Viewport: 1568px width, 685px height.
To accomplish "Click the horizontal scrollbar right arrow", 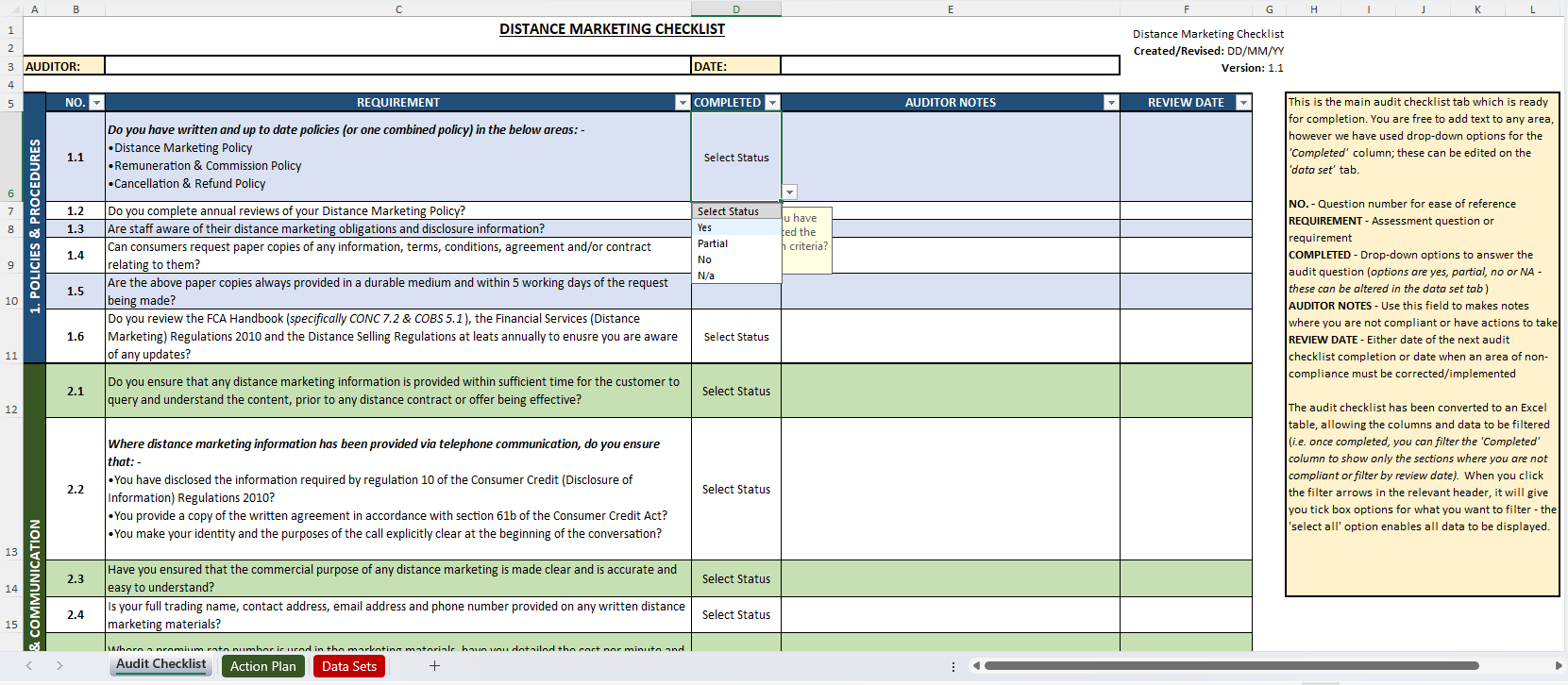I will pyautogui.click(x=1558, y=666).
